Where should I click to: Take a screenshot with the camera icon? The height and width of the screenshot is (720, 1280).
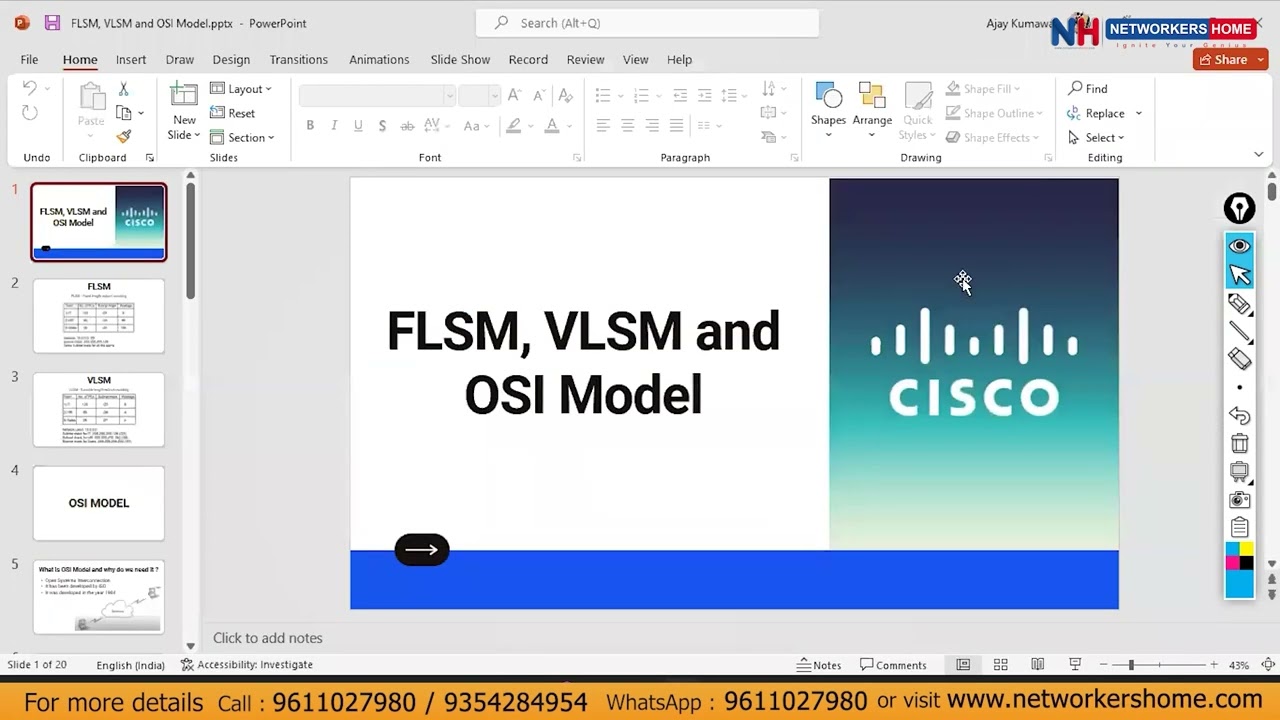click(1240, 499)
